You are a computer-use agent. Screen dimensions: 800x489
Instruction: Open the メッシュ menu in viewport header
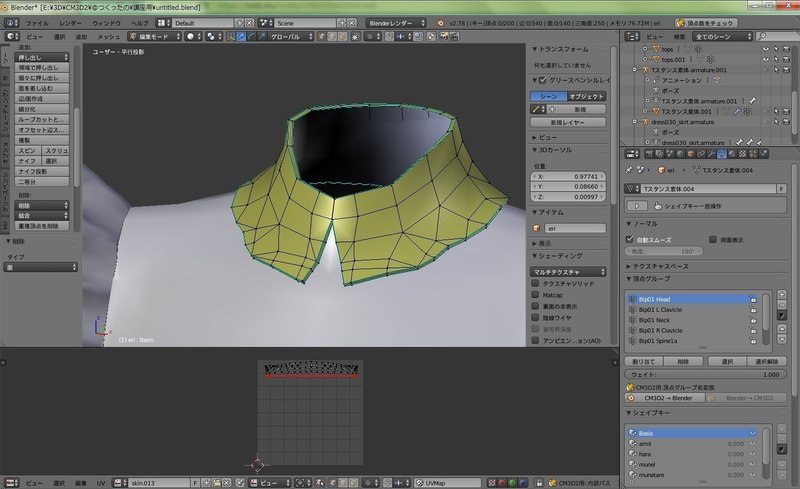tap(108, 36)
